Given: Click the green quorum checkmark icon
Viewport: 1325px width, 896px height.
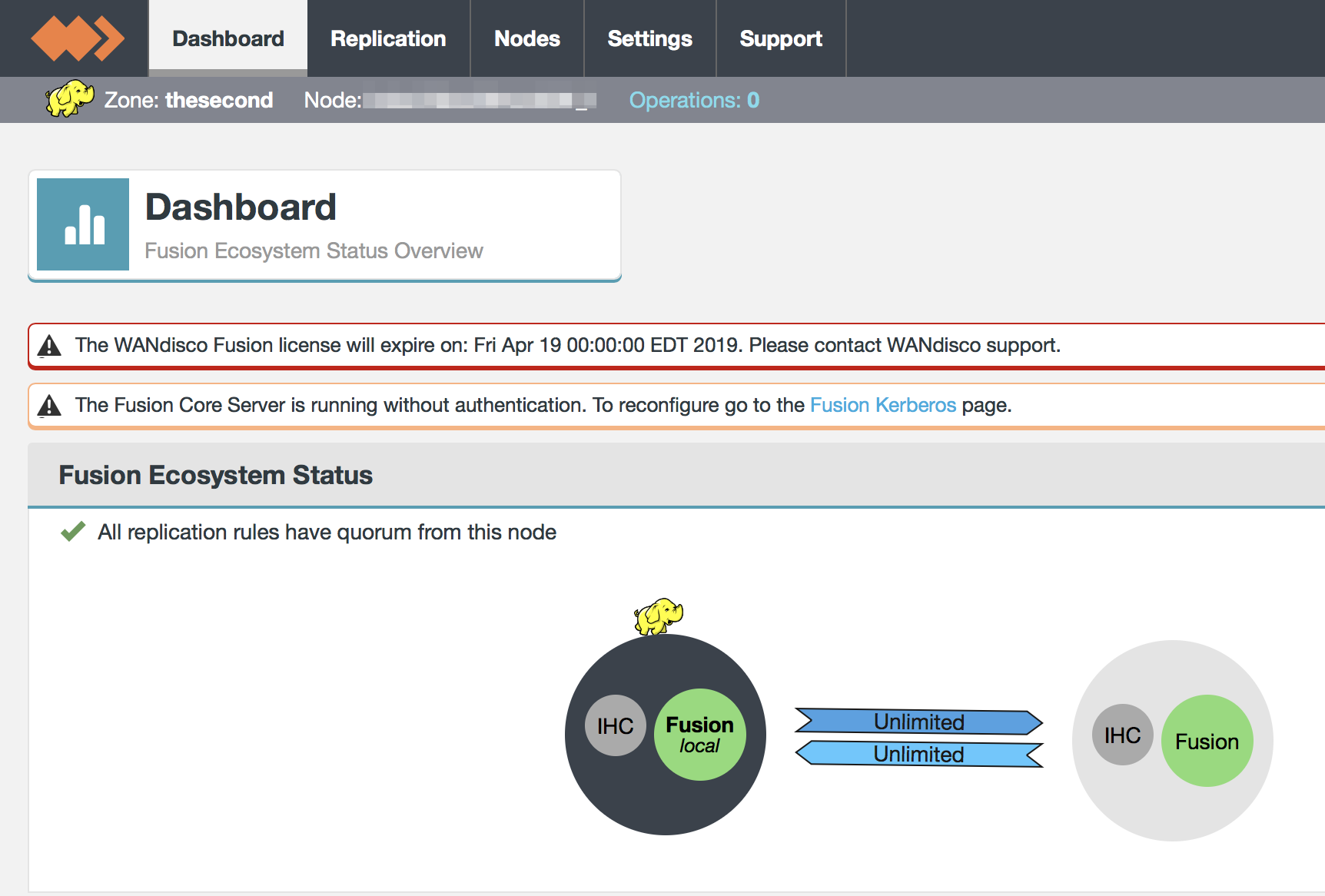Looking at the screenshot, I should 73,531.
